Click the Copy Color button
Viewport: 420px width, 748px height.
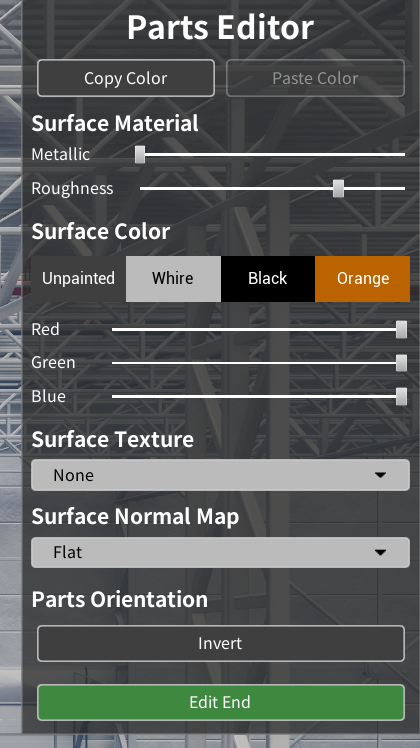click(126, 78)
